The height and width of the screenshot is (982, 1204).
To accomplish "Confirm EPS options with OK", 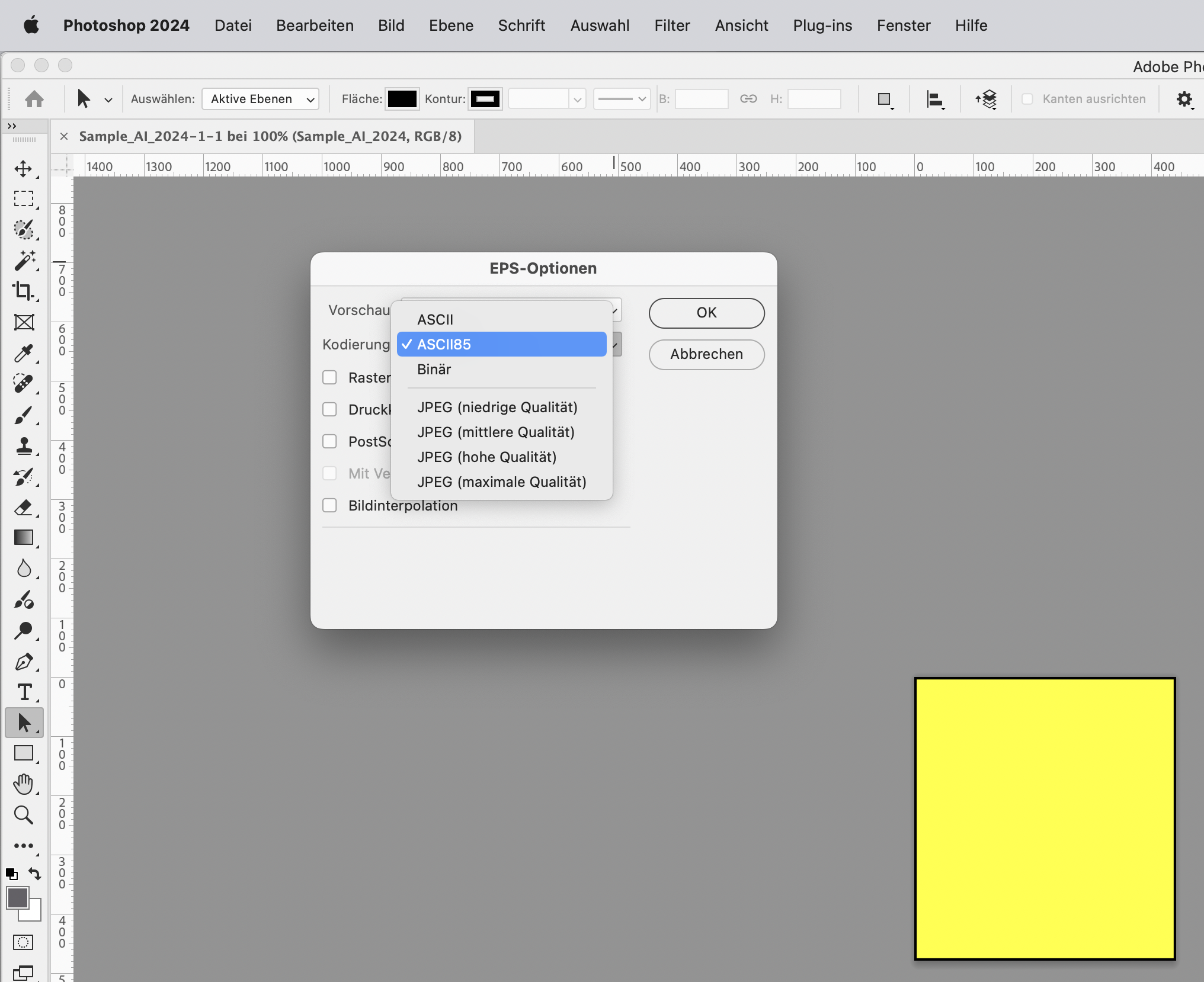I will (x=706, y=313).
